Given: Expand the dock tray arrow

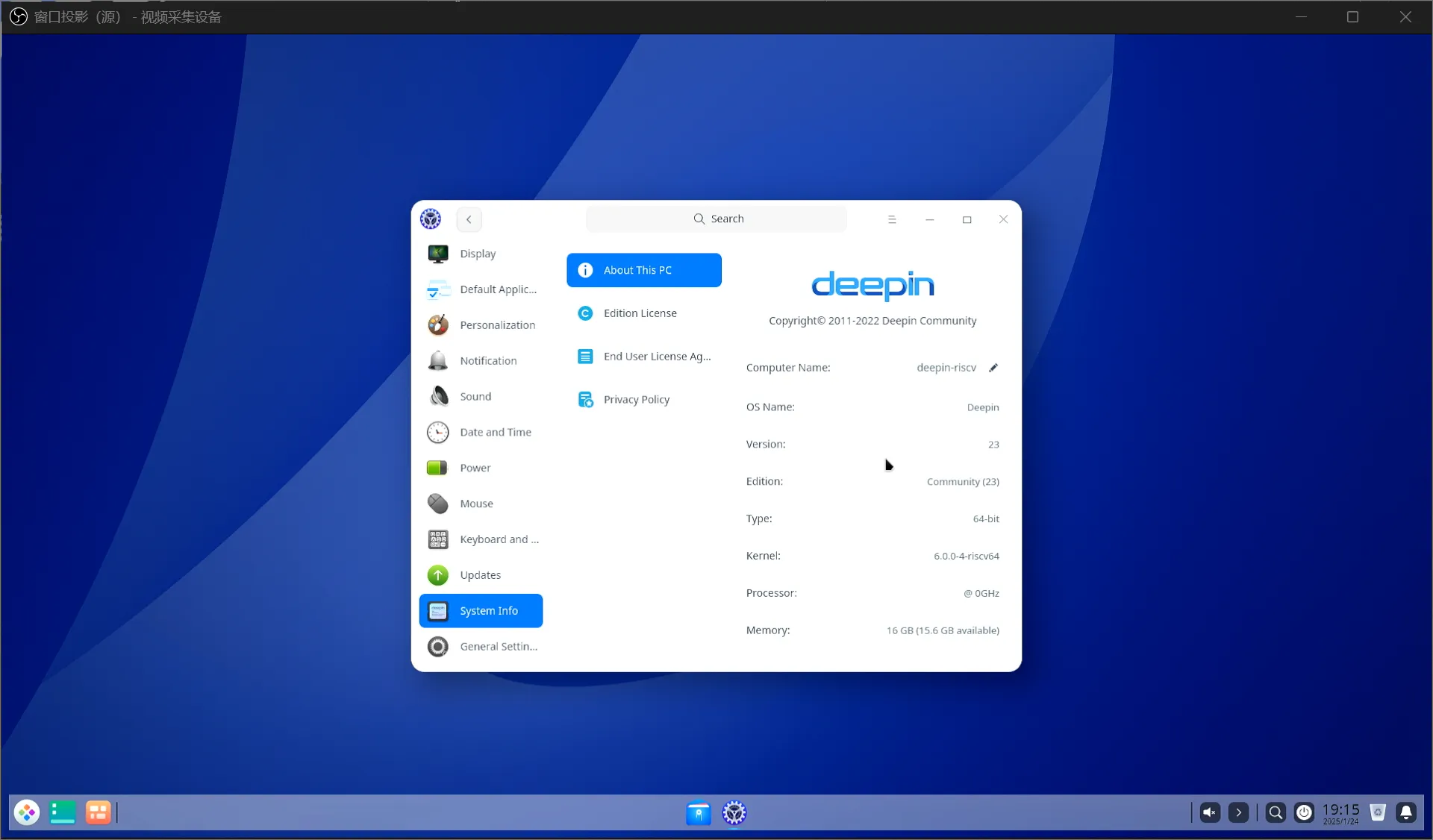Looking at the screenshot, I should [x=1238, y=812].
